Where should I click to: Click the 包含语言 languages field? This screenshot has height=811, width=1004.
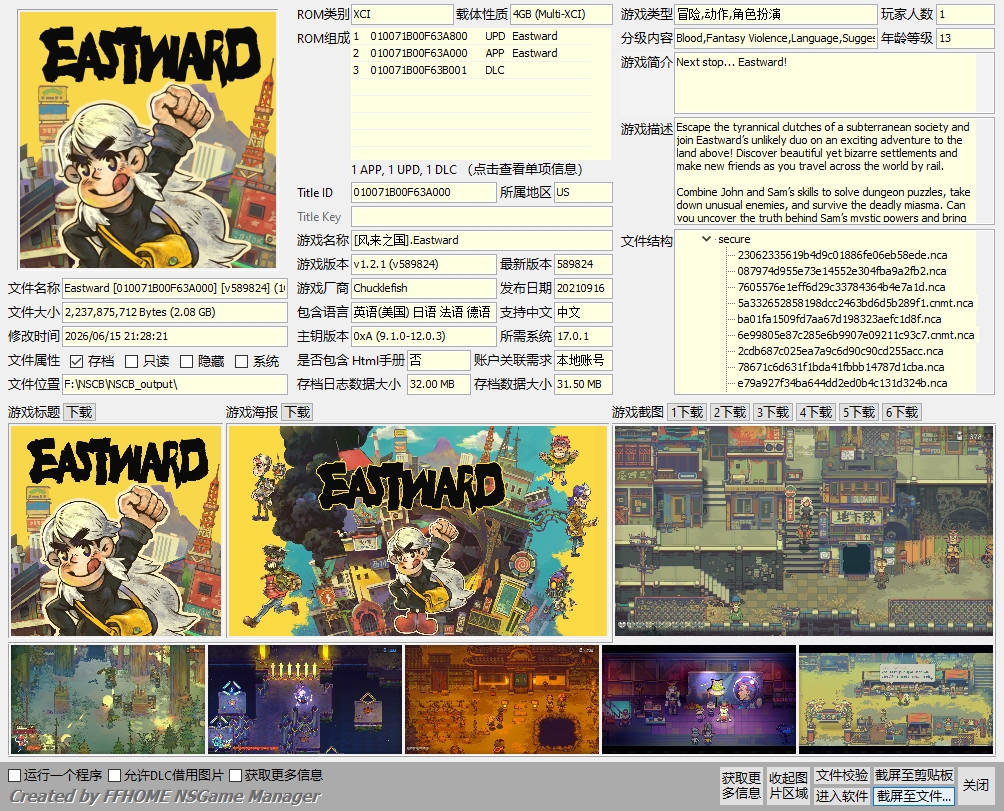pyautogui.click(x=424, y=312)
